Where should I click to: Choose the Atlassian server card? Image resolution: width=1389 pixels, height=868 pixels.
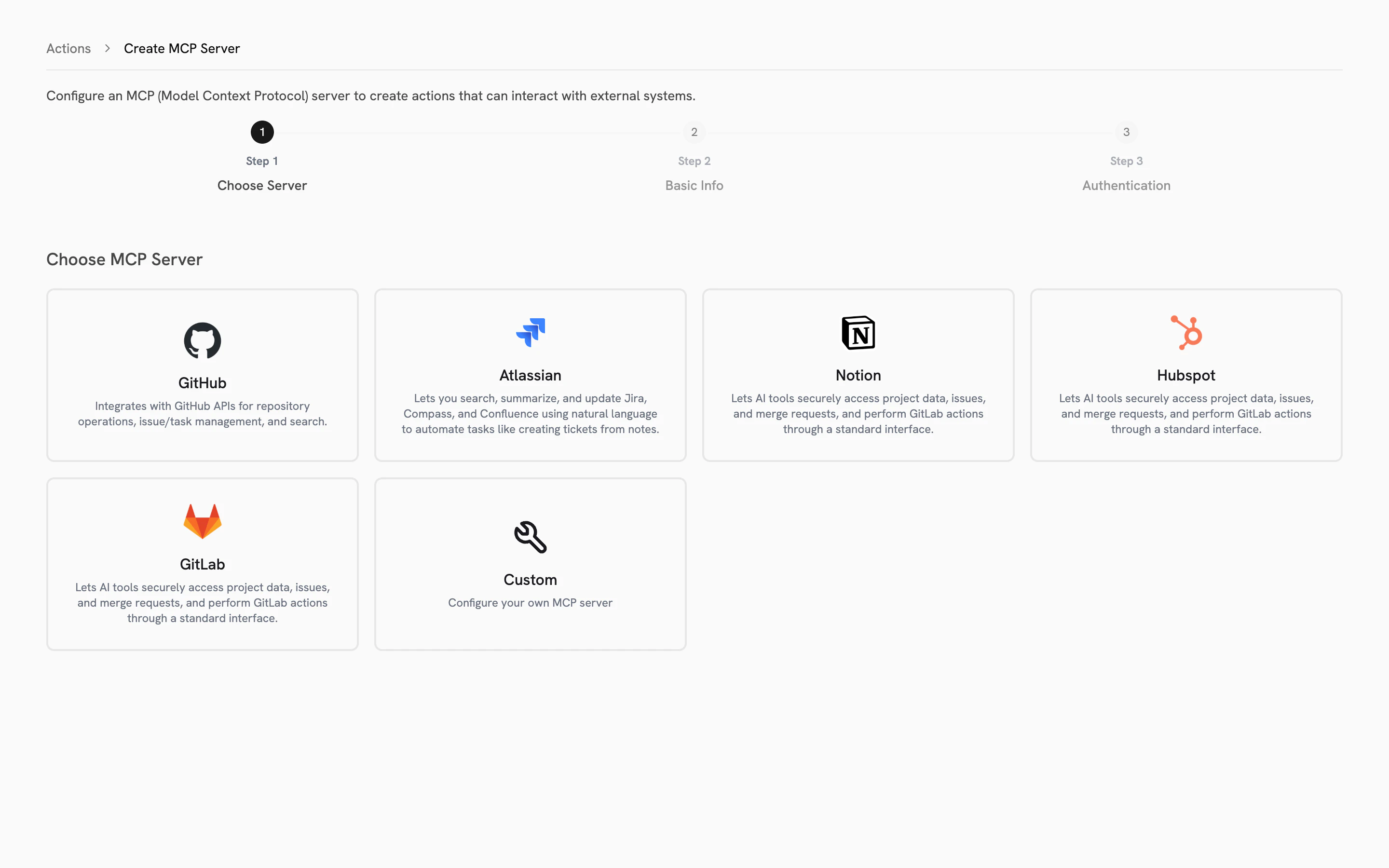pos(530,375)
